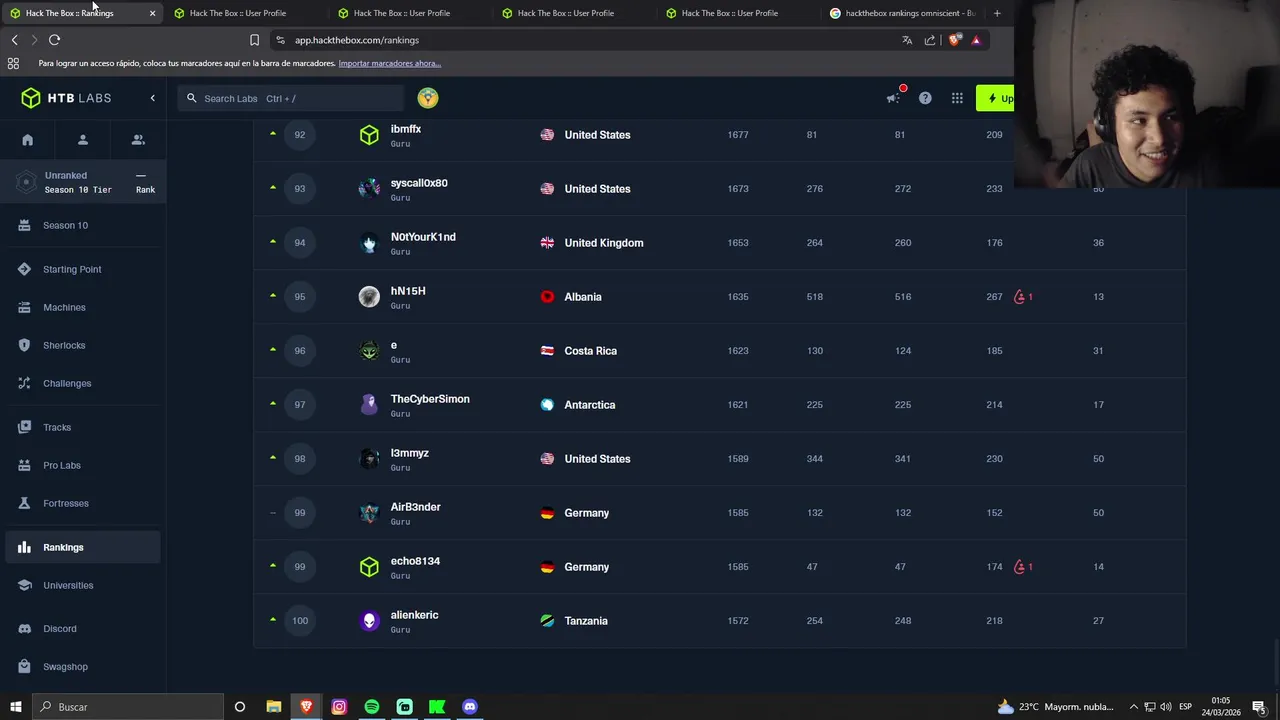The width and height of the screenshot is (1280, 720).
Task: Click the United Kingdom flag icon
Action: (x=547, y=243)
